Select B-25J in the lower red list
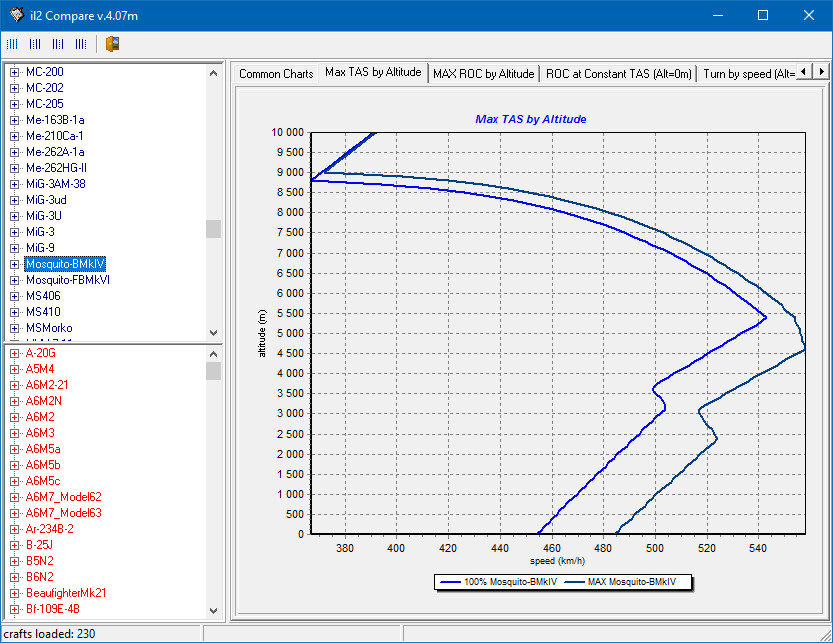This screenshot has width=833, height=643. pyautogui.click(x=39, y=545)
